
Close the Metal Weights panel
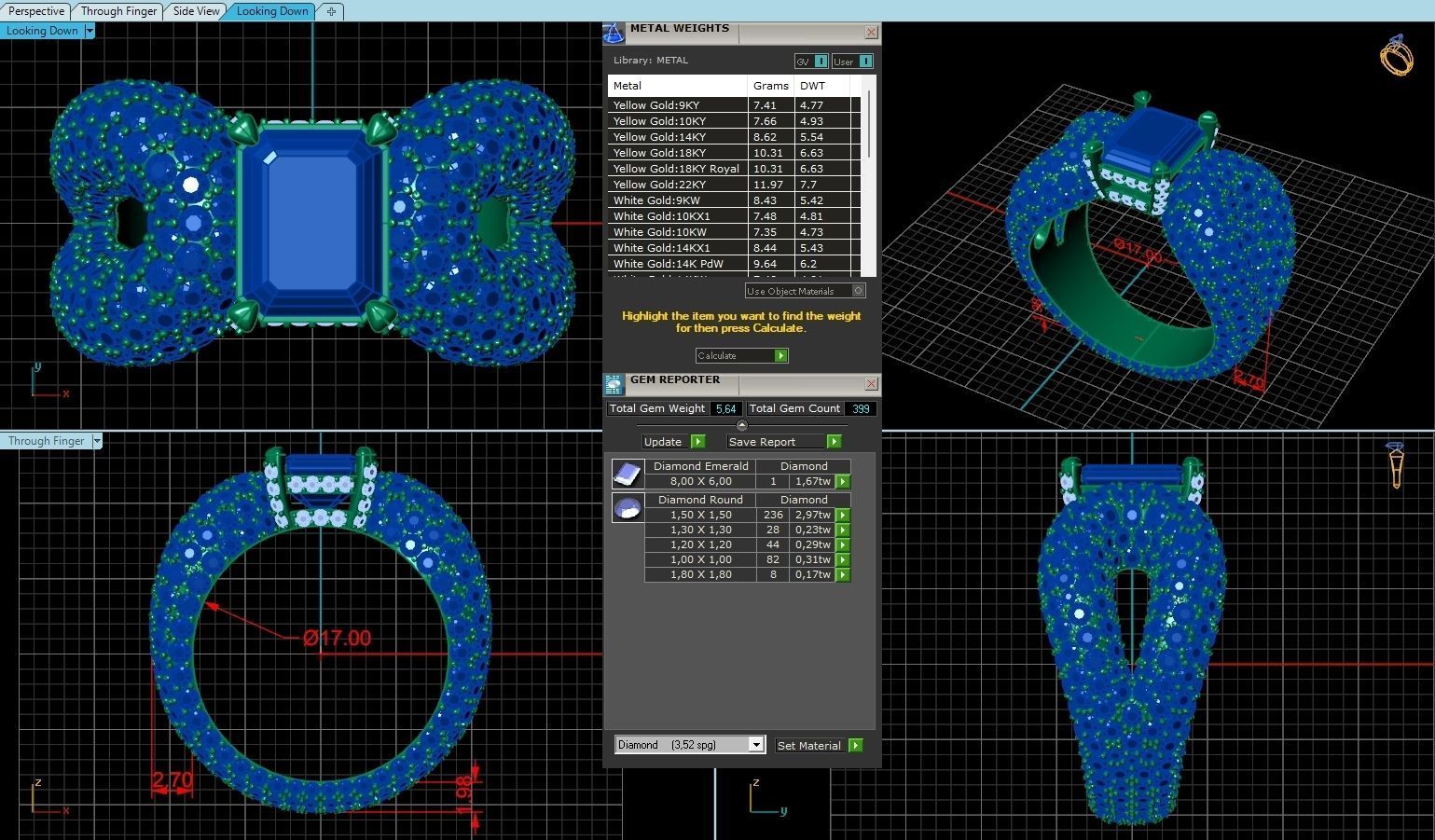[x=871, y=33]
